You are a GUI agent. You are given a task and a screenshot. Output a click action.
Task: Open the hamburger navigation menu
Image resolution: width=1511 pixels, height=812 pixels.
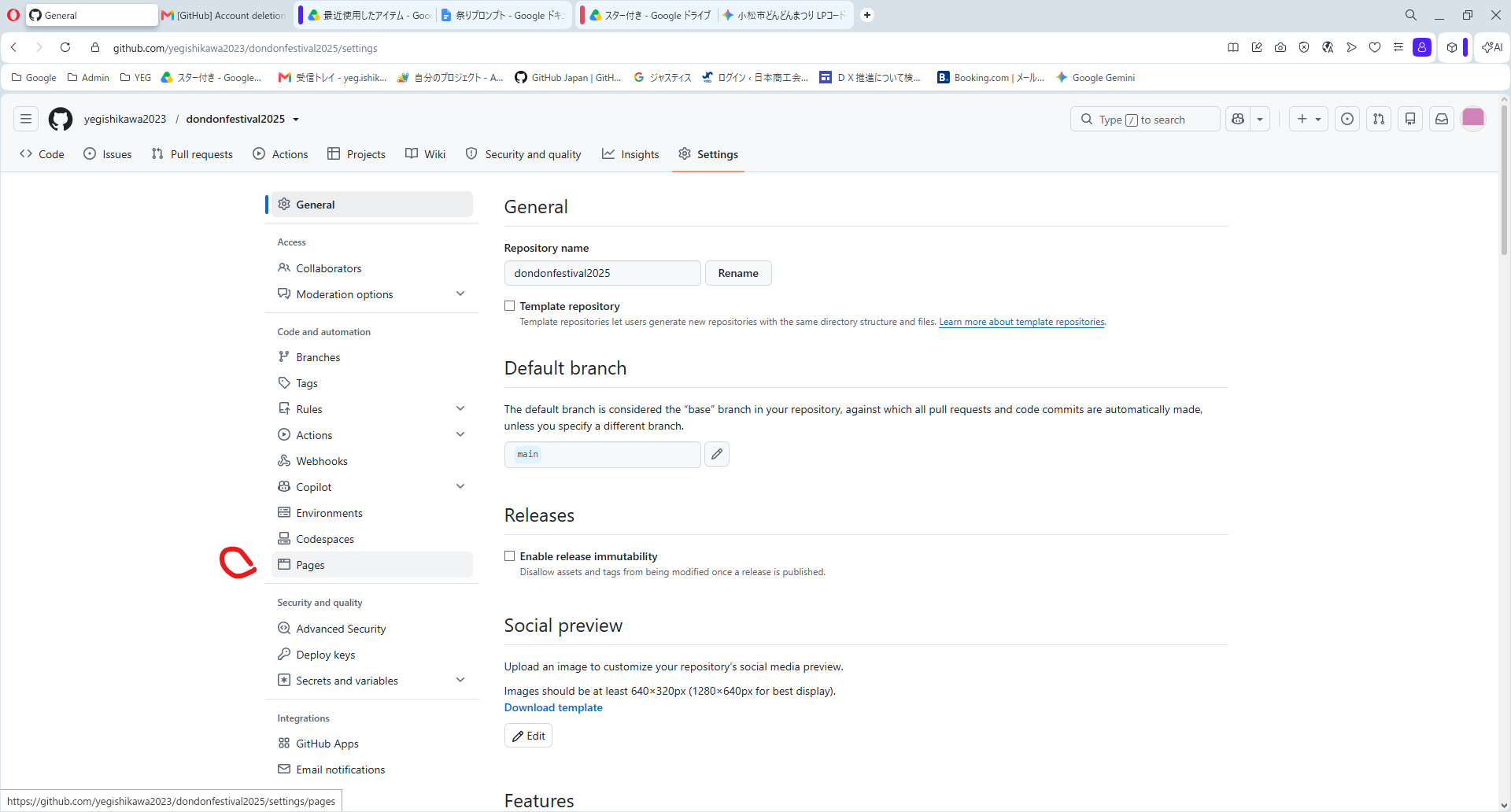26,119
